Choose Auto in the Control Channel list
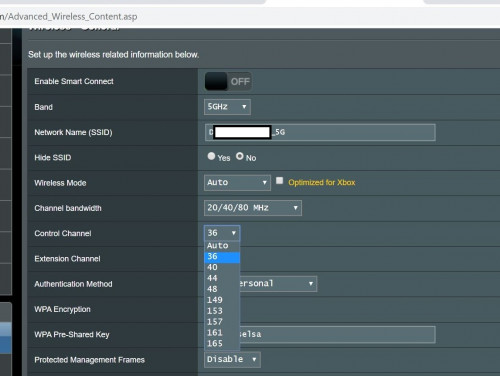 pos(222,246)
